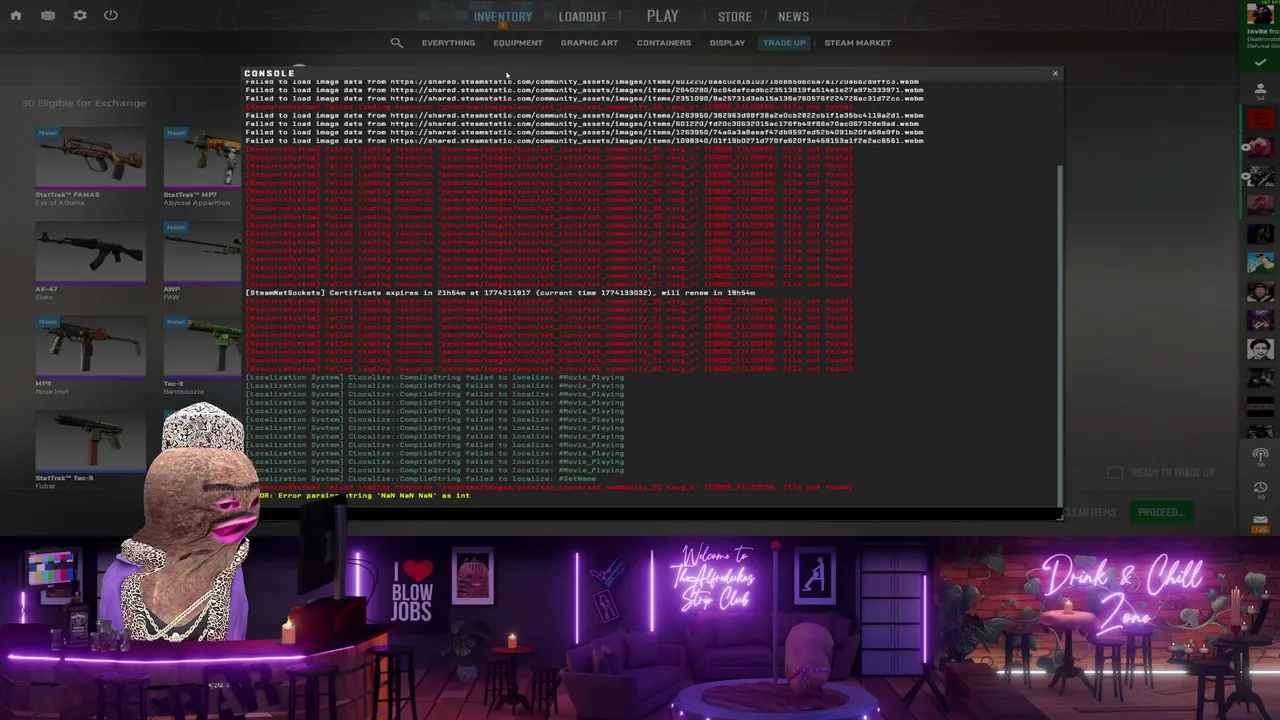The height and width of the screenshot is (720, 1280).
Task: Open the settings gear icon
Action: (80, 15)
